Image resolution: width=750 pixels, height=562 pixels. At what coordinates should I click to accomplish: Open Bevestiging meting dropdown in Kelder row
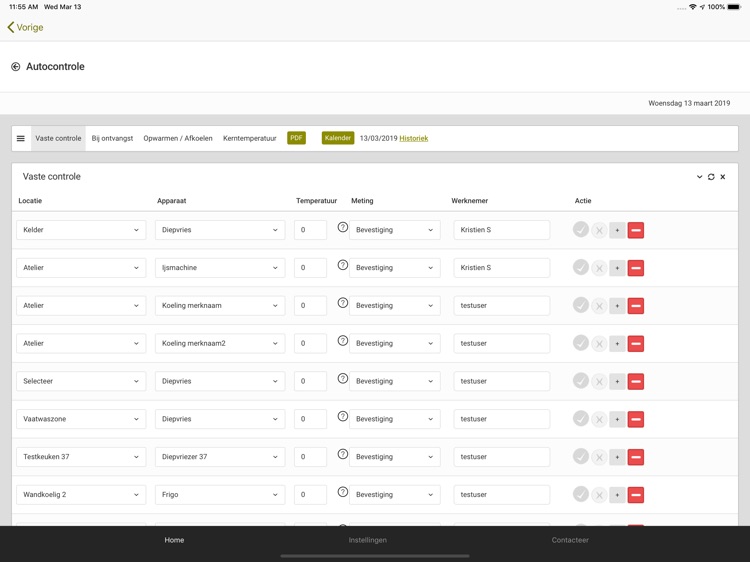[395, 230]
